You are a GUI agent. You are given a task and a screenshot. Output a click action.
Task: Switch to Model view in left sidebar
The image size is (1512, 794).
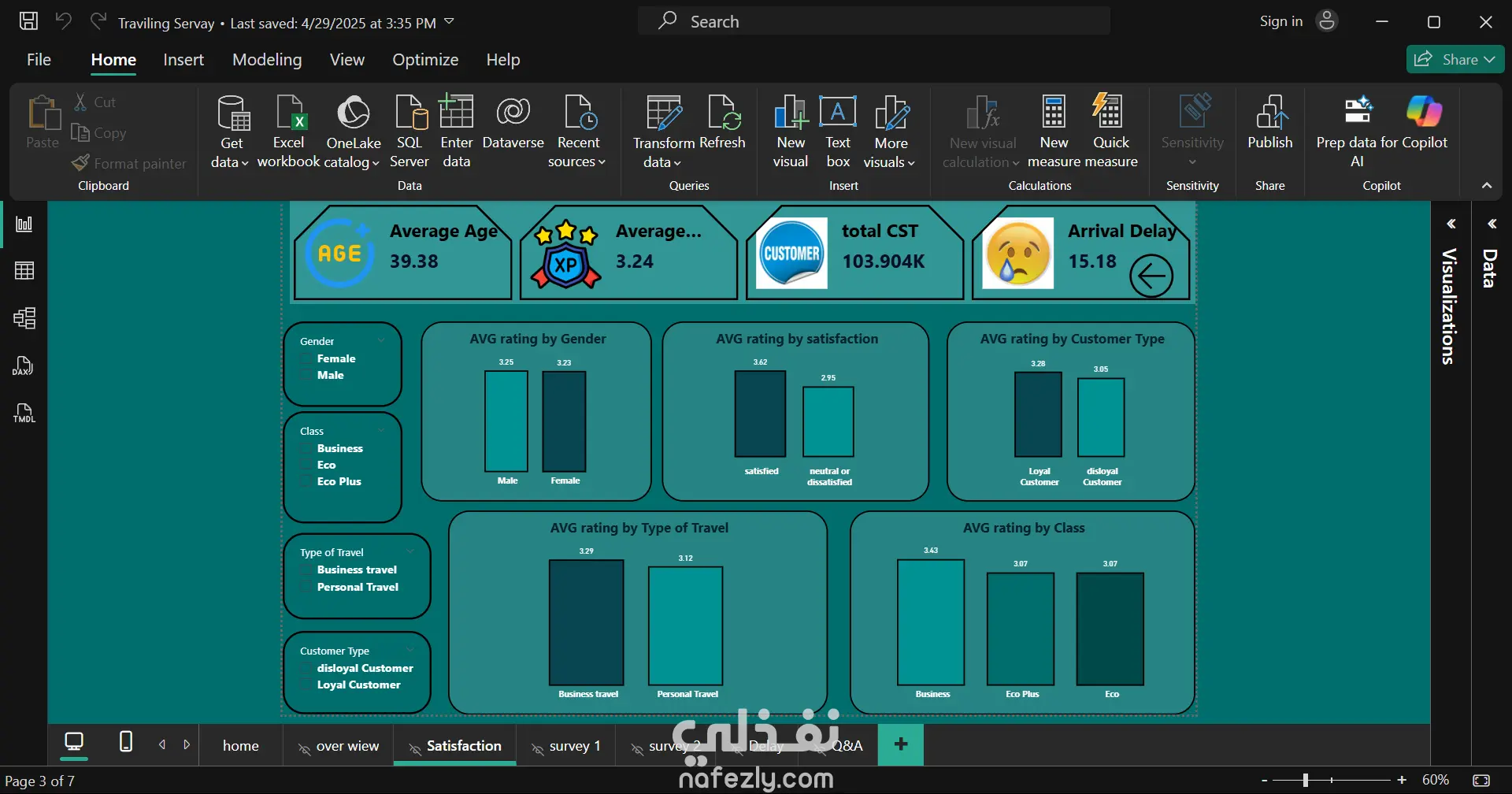click(24, 318)
